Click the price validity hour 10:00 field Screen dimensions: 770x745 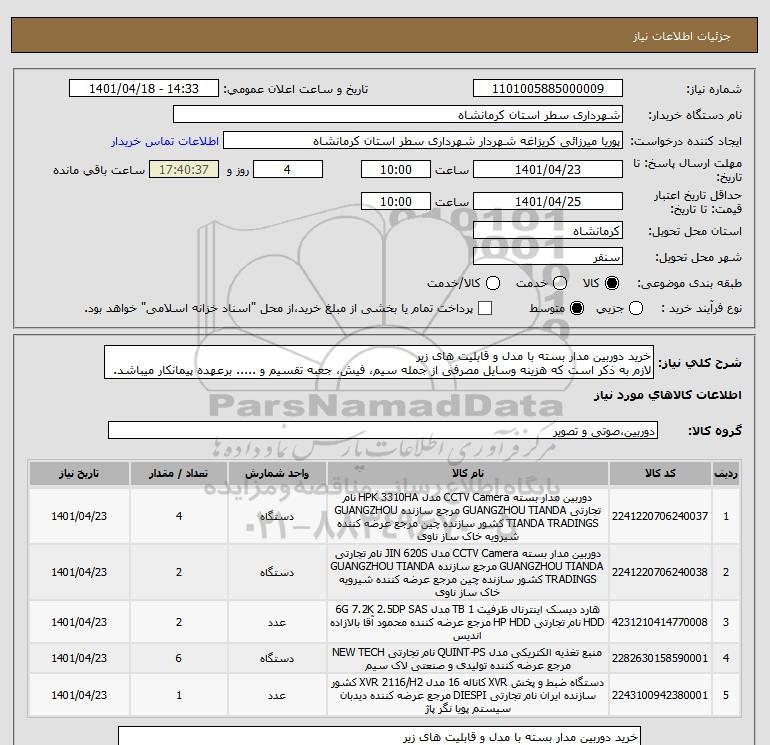(396, 201)
